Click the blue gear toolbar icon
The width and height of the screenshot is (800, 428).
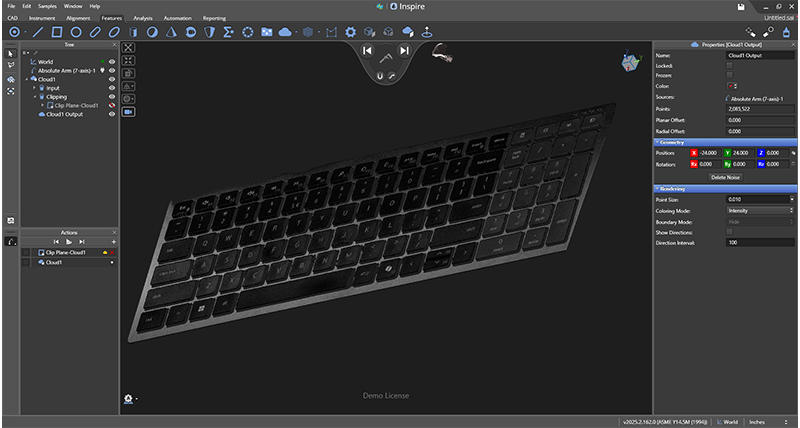350,32
